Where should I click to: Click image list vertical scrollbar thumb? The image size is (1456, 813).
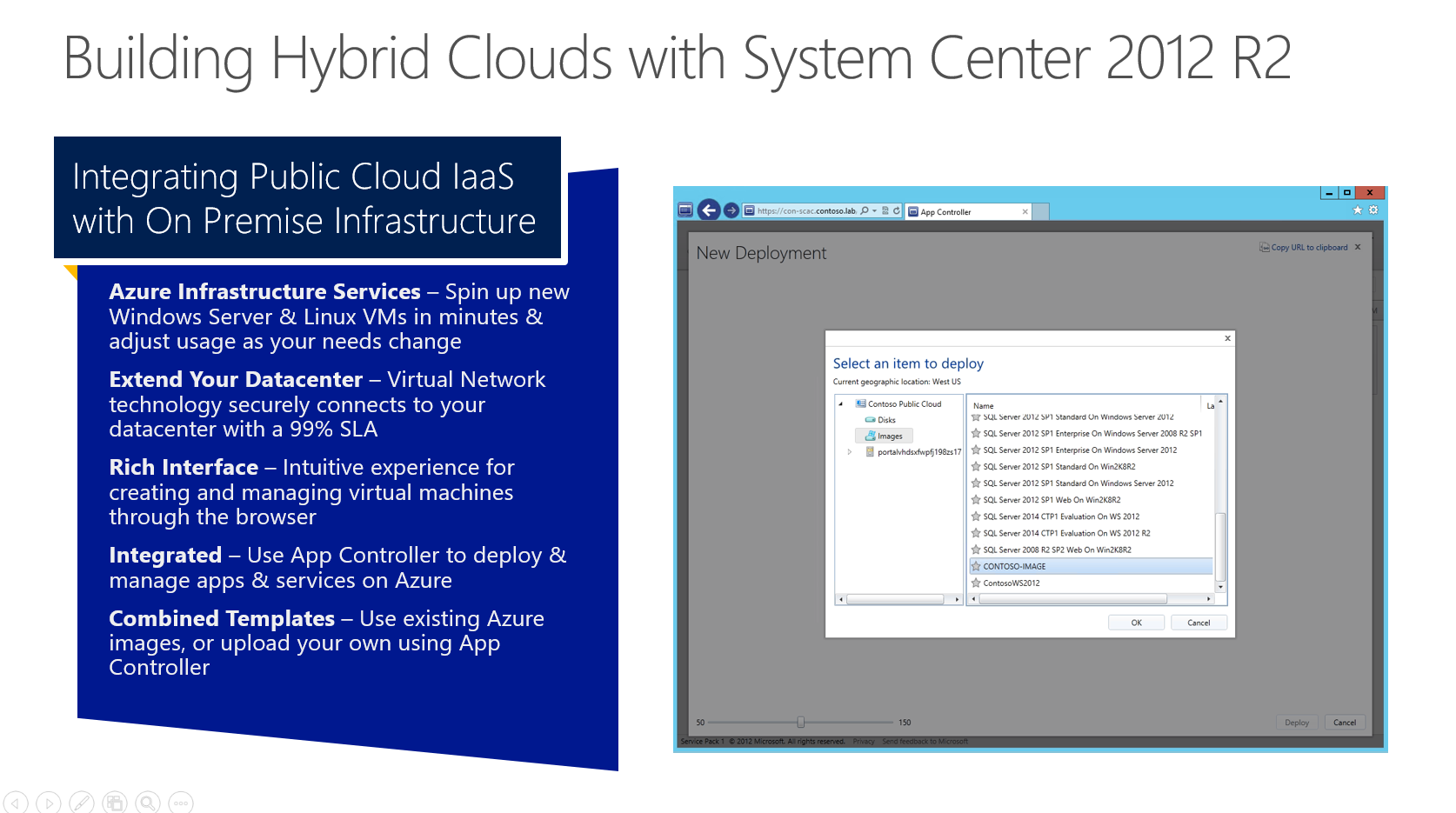(1220, 546)
